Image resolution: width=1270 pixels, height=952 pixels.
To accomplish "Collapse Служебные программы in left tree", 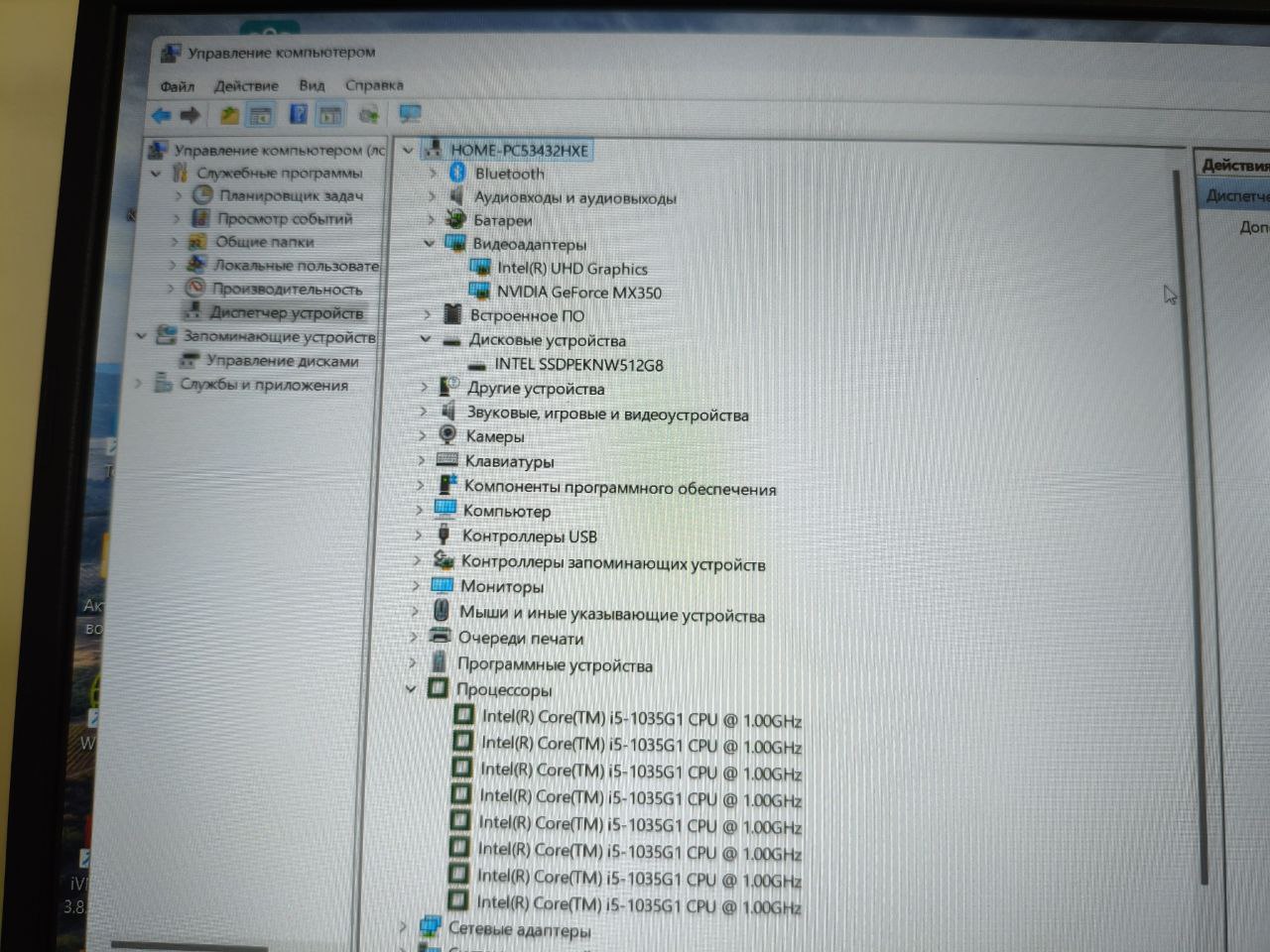I will (156, 173).
